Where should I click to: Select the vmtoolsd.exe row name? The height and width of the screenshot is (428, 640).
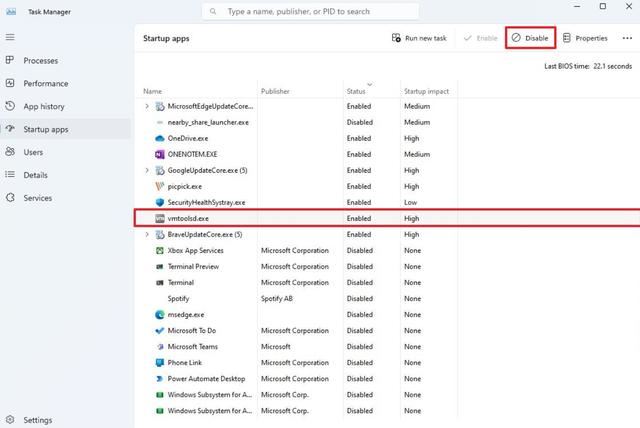coord(188,218)
